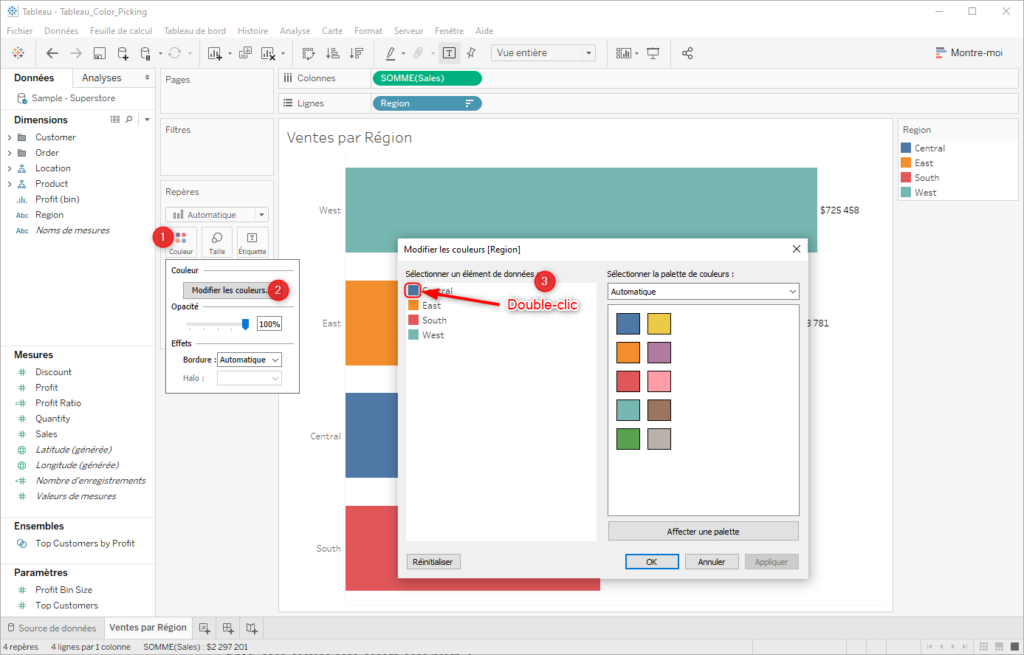Add a new data source via toolbar
Screen dimensions: 1024x655
pyautogui.click(x=123, y=54)
